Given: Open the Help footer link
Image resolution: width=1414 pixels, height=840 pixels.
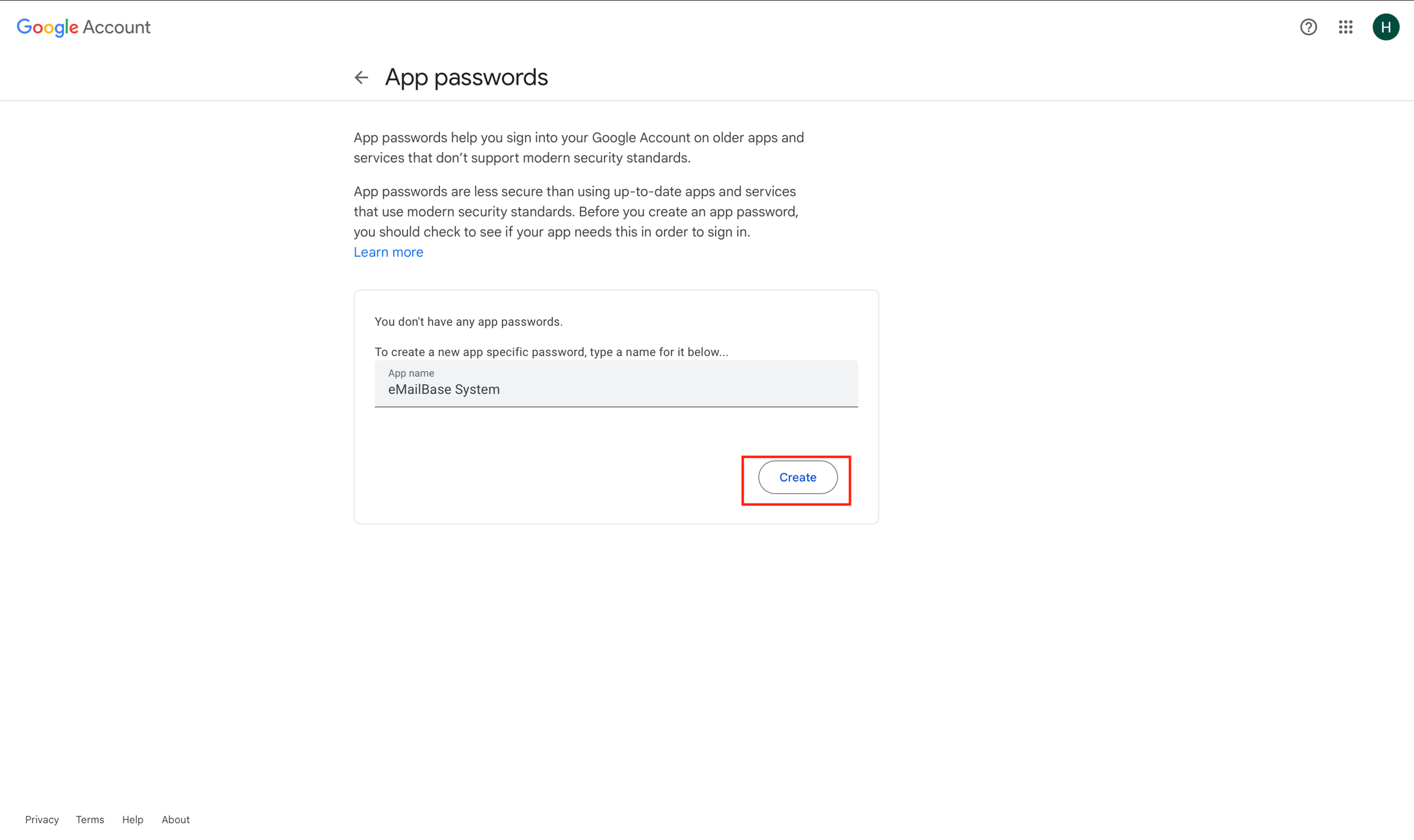Looking at the screenshot, I should 133,819.
